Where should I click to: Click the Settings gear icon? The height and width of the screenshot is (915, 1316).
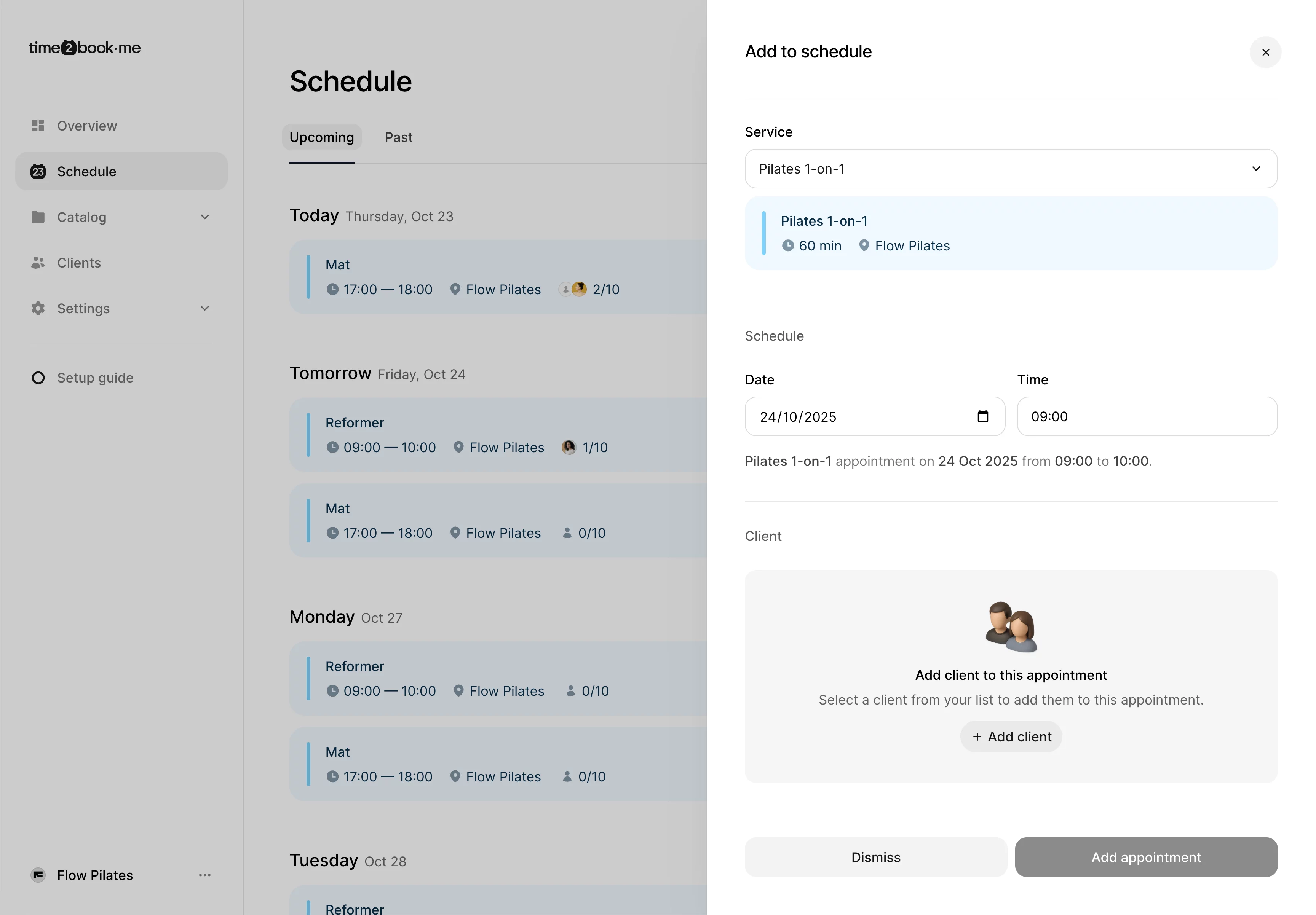(38, 308)
